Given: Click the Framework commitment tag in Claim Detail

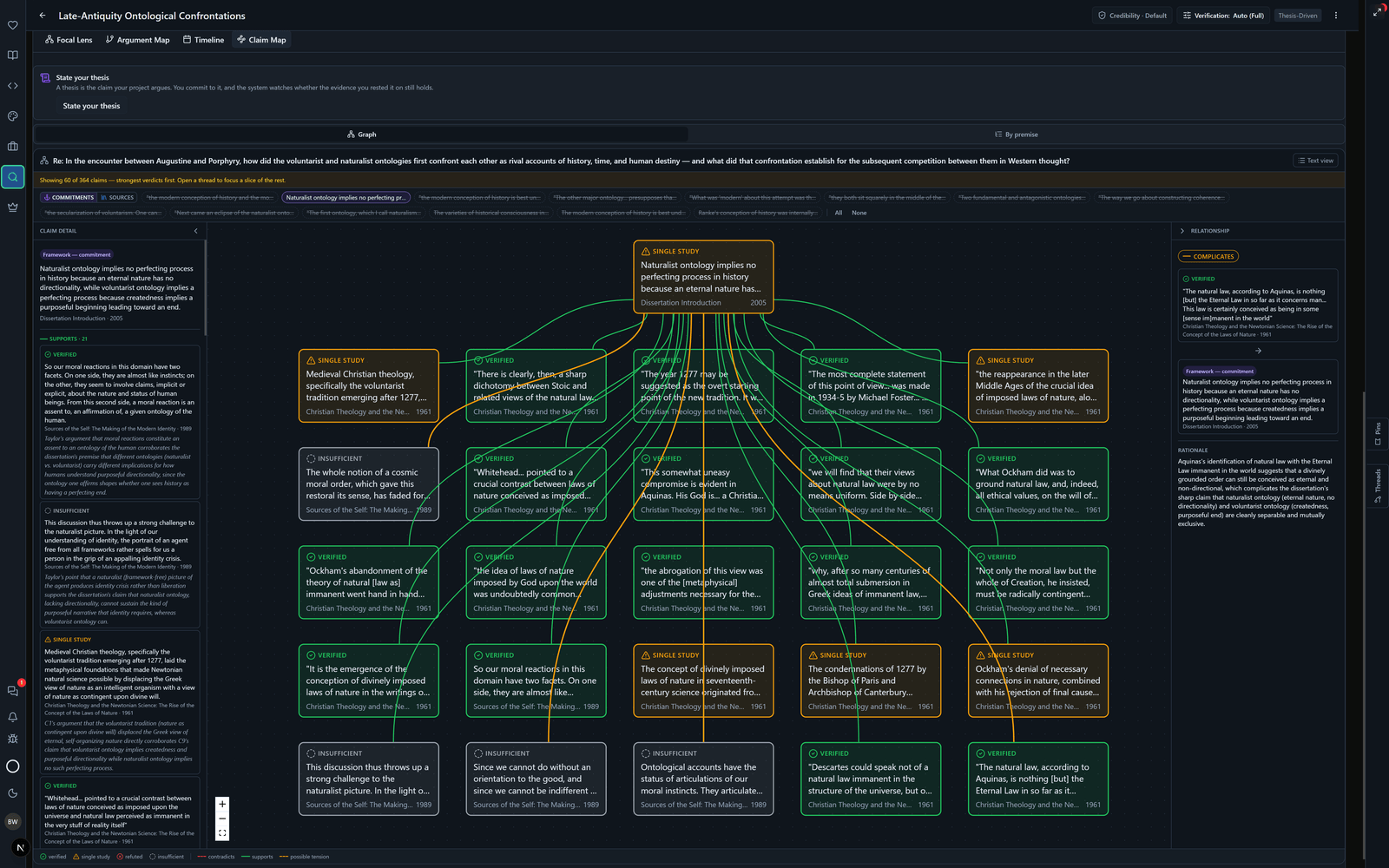Looking at the screenshot, I should (77, 254).
